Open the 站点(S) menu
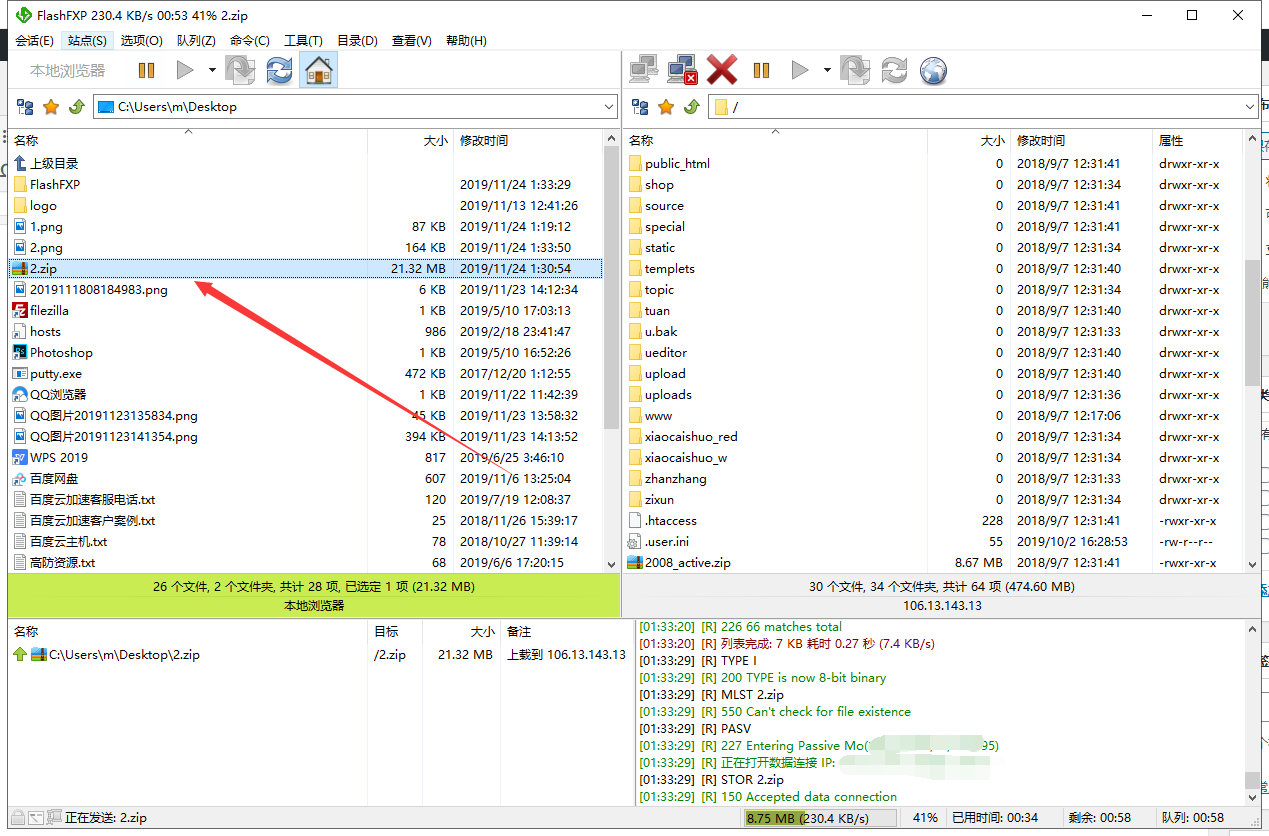The width and height of the screenshot is (1269, 836). tap(87, 41)
